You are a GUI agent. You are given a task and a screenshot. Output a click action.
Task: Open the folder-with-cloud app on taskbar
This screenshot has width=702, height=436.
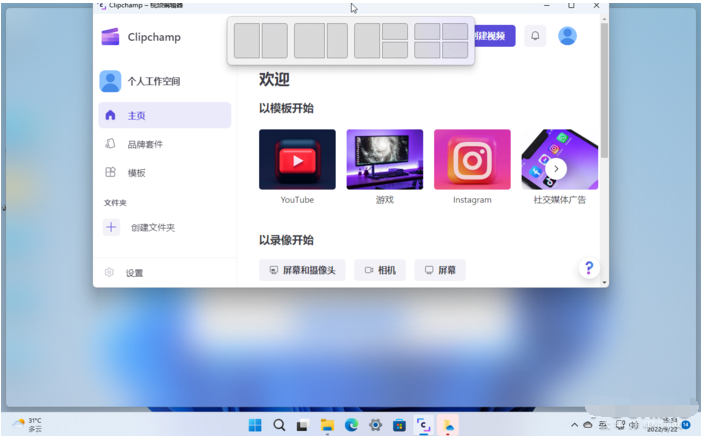tap(448, 425)
